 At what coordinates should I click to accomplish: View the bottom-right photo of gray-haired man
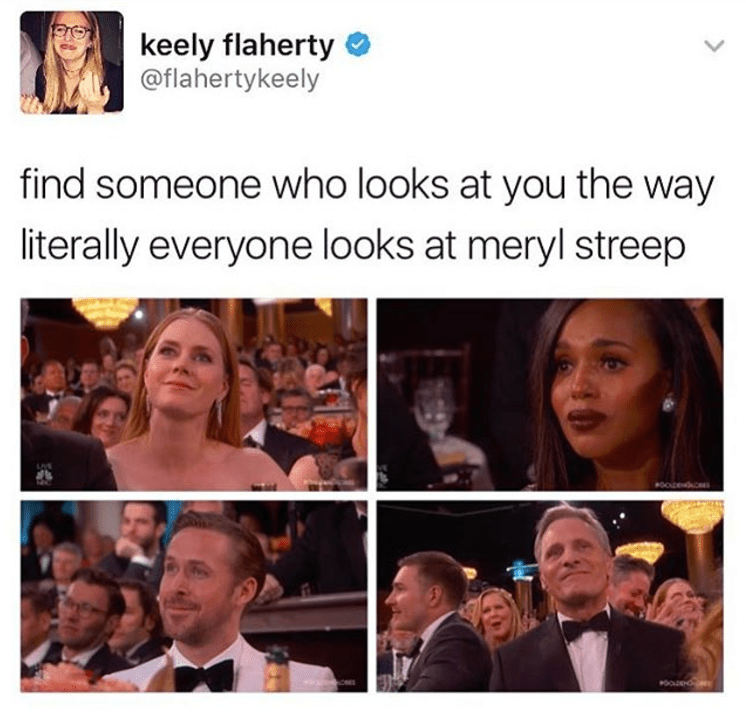click(x=550, y=596)
